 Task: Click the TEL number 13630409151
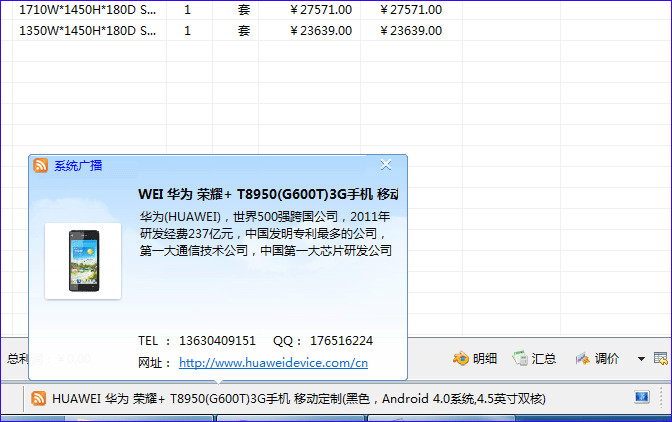[x=217, y=341]
